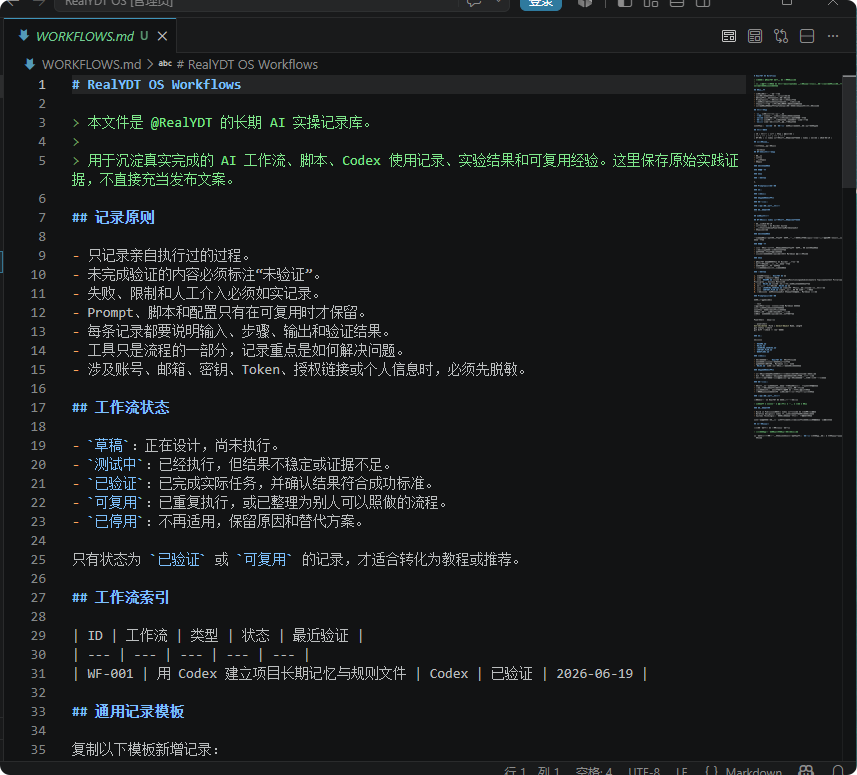Click line number 5 in the gutter
The height and width of the screenshot is (775, 857).
(x=42, y=161)
